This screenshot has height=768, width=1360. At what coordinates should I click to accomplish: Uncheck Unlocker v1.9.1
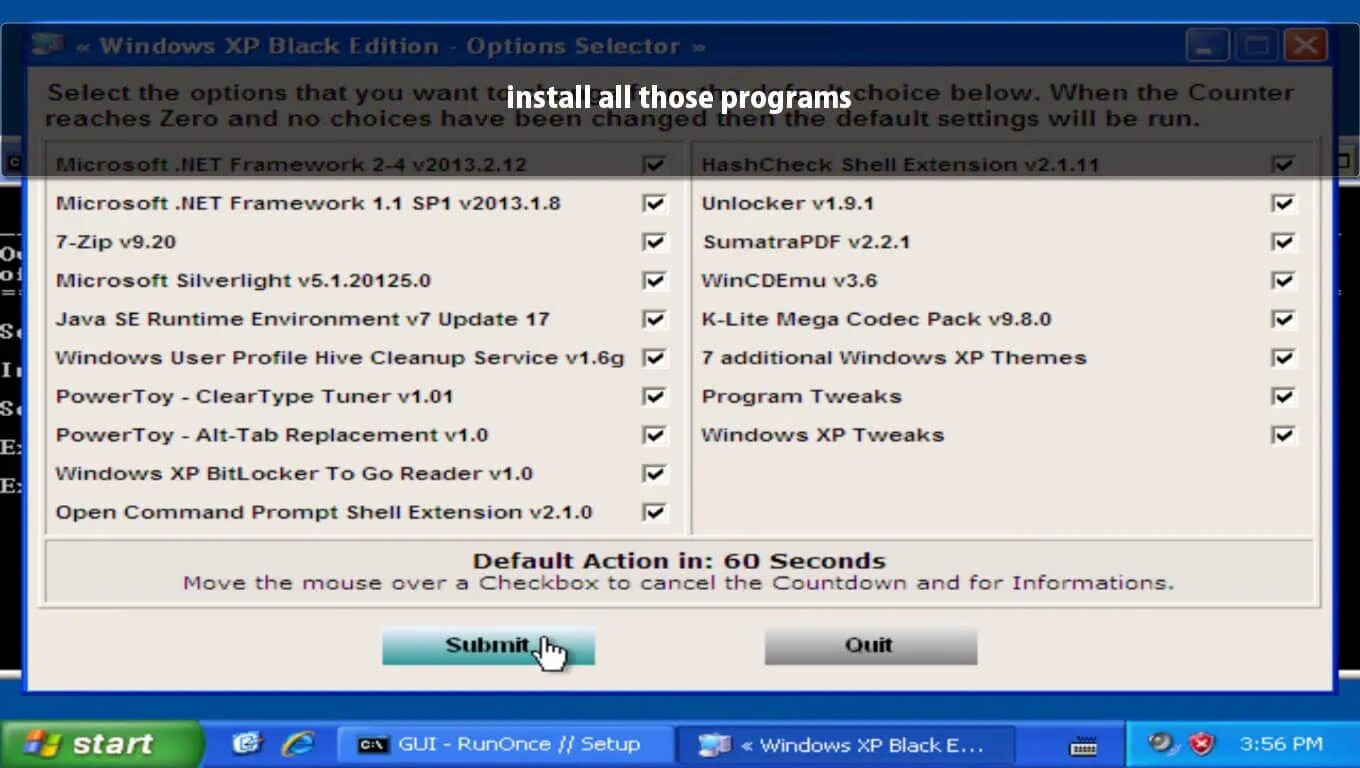click(1283, 203)
